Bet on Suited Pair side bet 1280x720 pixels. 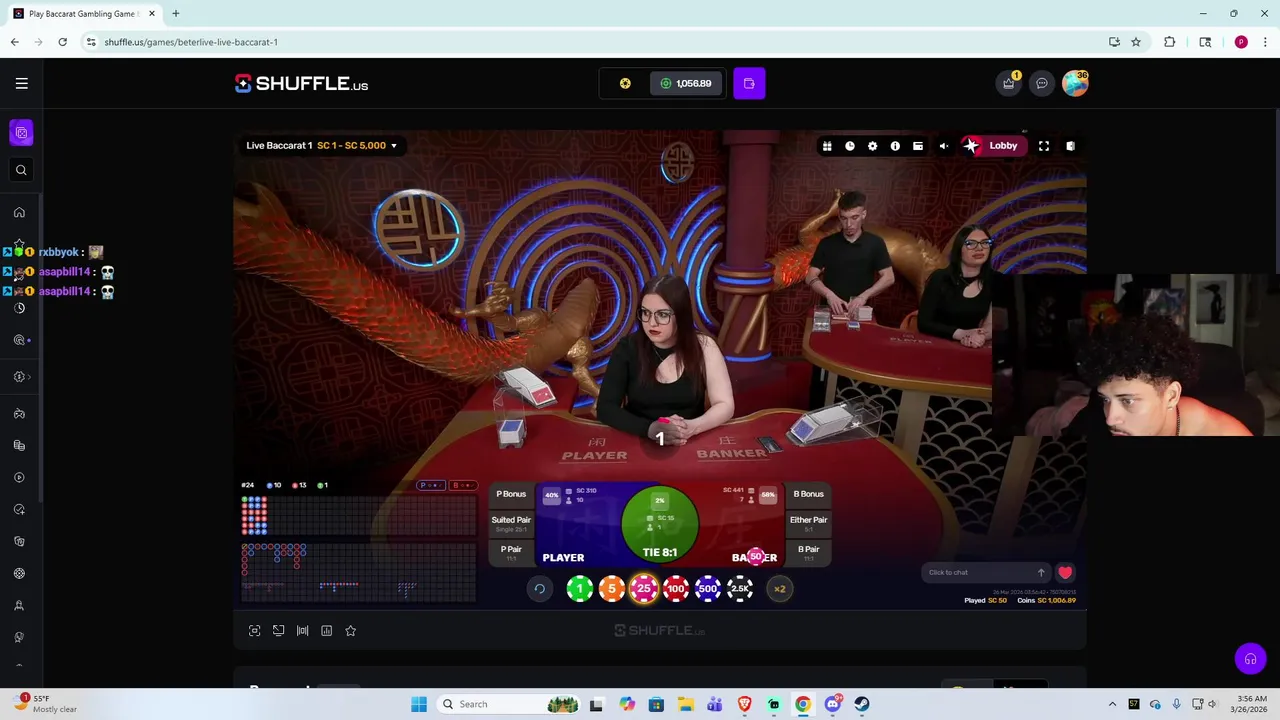pos(511,522)
